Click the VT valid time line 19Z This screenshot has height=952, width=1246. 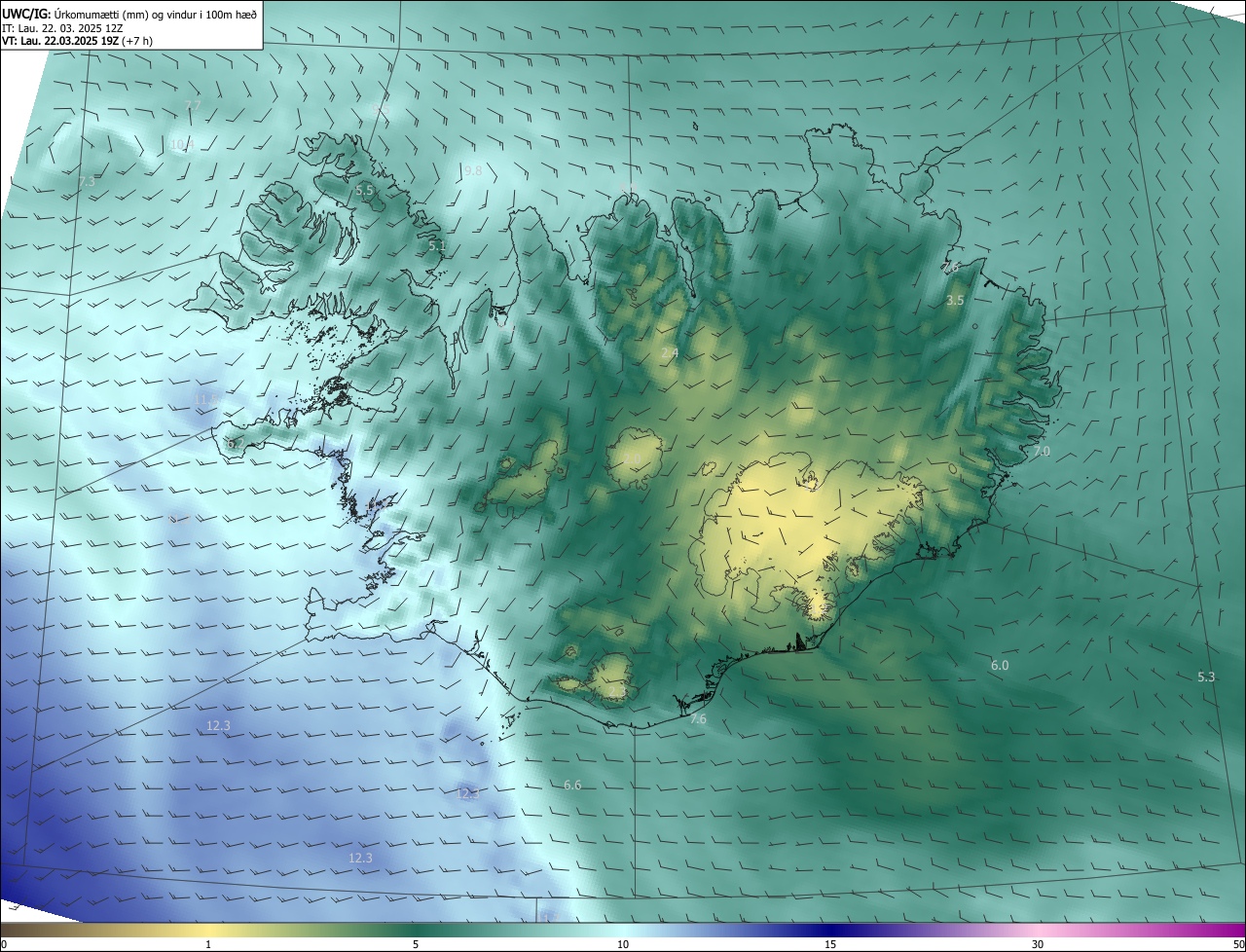point(78,41)
